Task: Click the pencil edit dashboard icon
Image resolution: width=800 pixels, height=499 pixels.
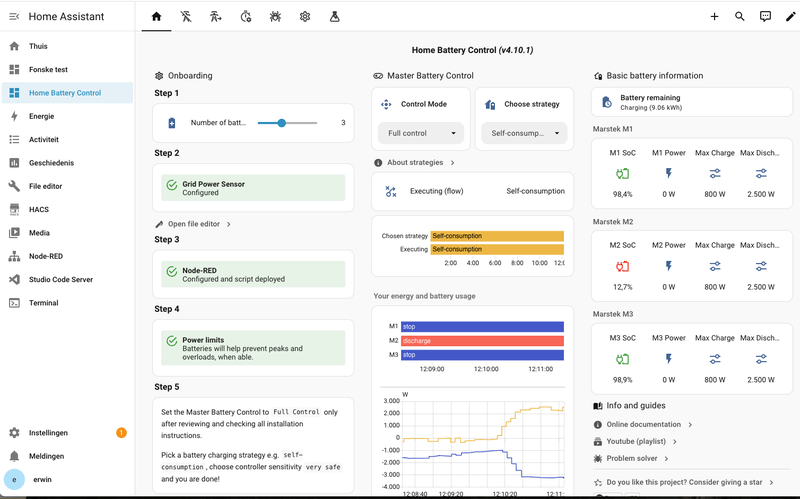Action: pos(790,17)
